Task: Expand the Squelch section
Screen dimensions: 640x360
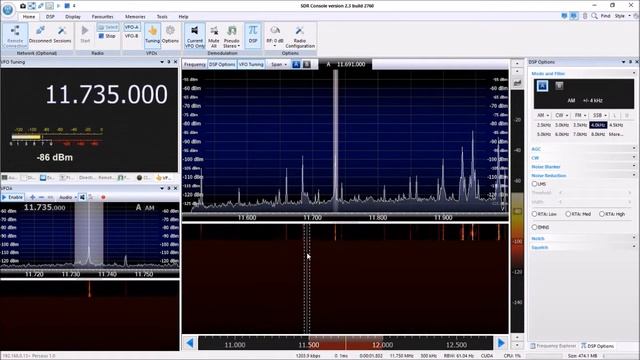Action: point(584,247)
